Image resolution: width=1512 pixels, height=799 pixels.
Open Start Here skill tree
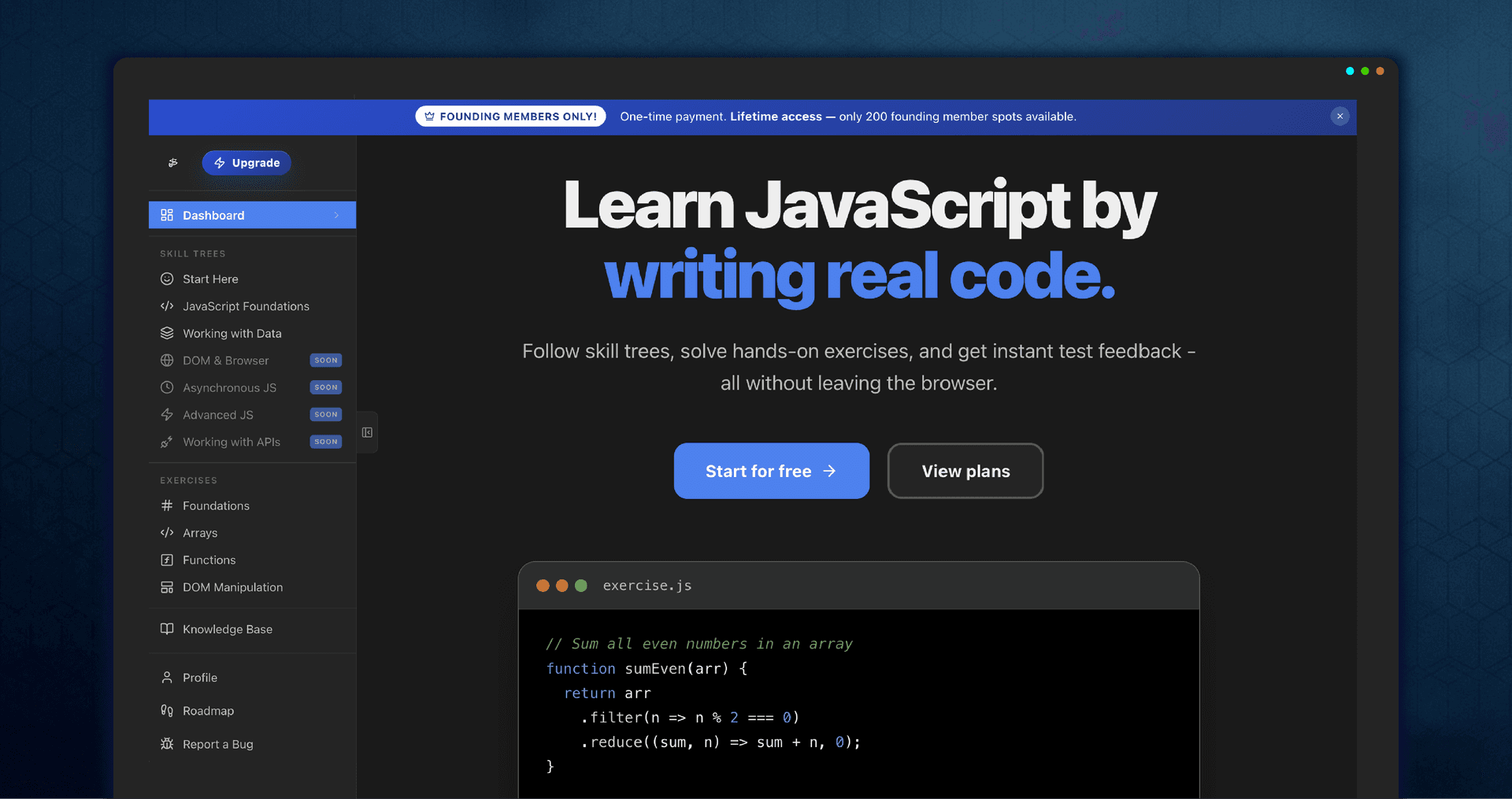(252, 279)
